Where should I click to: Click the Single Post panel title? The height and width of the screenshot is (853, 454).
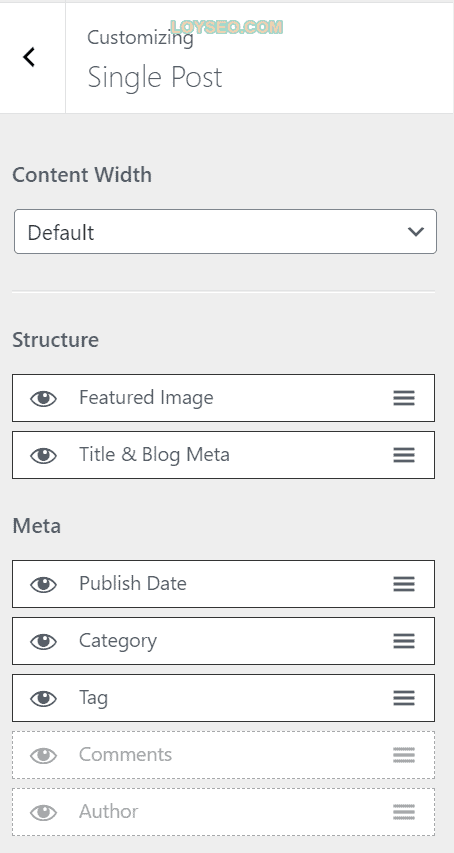[x=155, y=77]
